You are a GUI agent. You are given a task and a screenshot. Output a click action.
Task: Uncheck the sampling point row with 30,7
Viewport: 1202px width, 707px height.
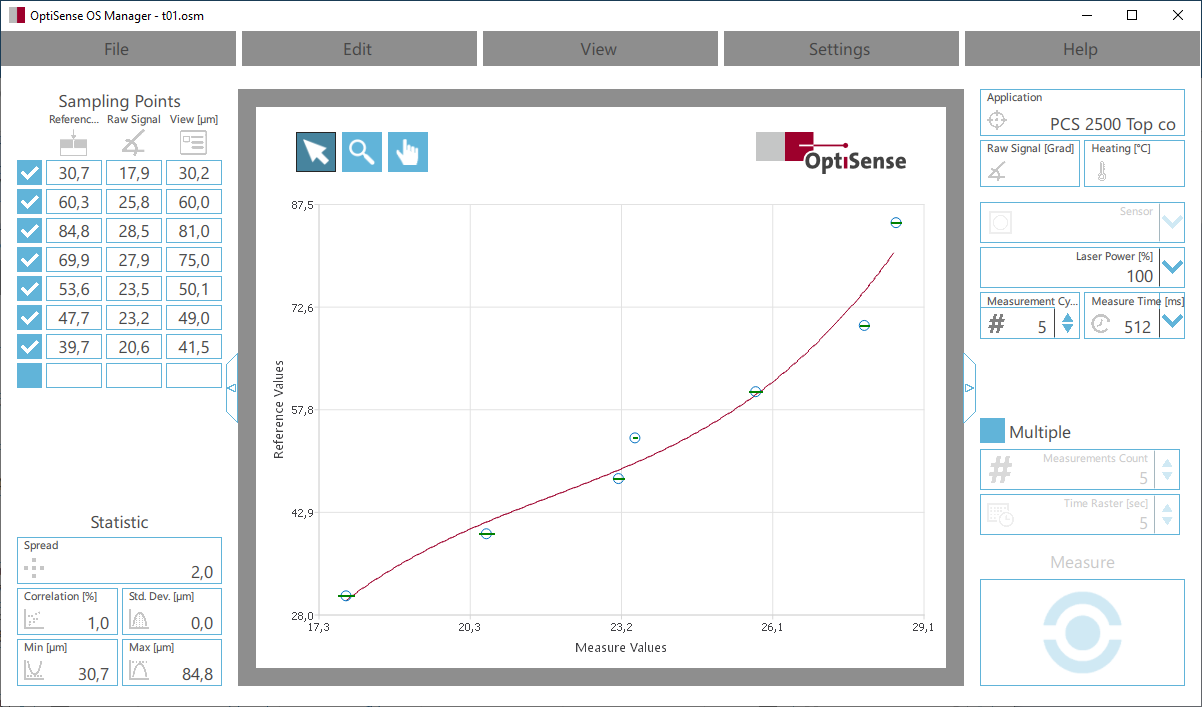pyautogui.click(x=30, y=173)
